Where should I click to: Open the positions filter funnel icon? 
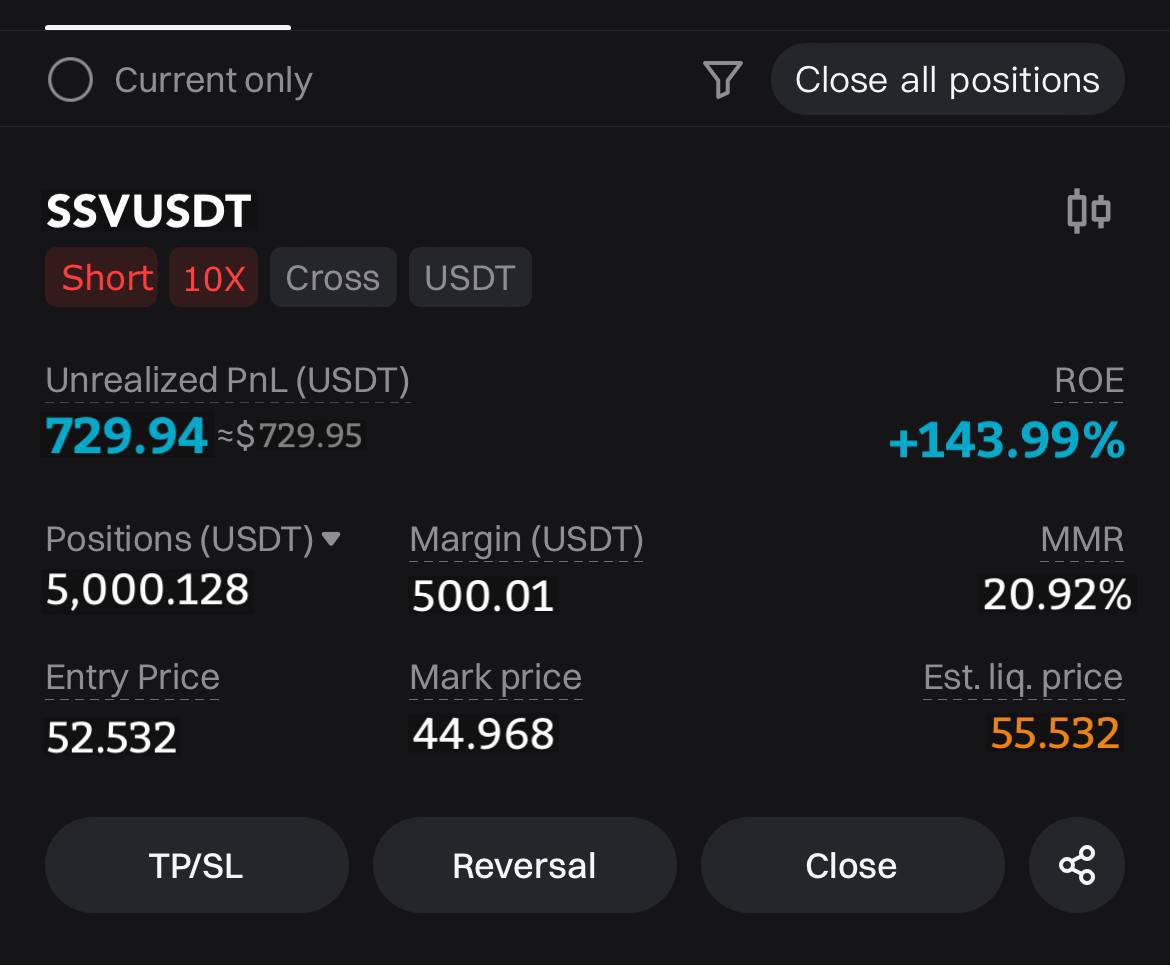722,79
